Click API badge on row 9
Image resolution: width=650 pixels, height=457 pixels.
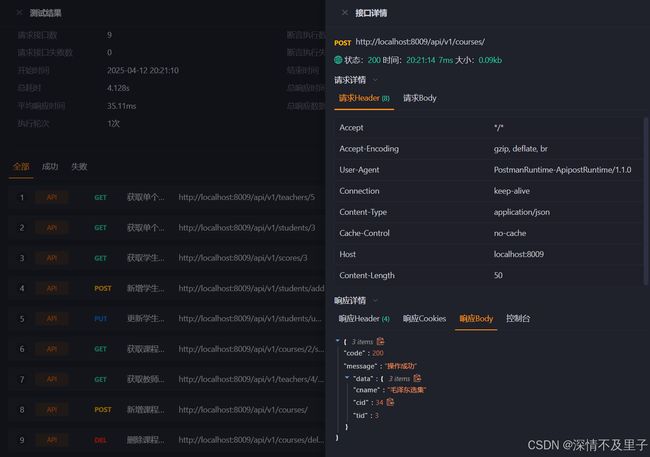pyautogui.click(x=52, y=440)
